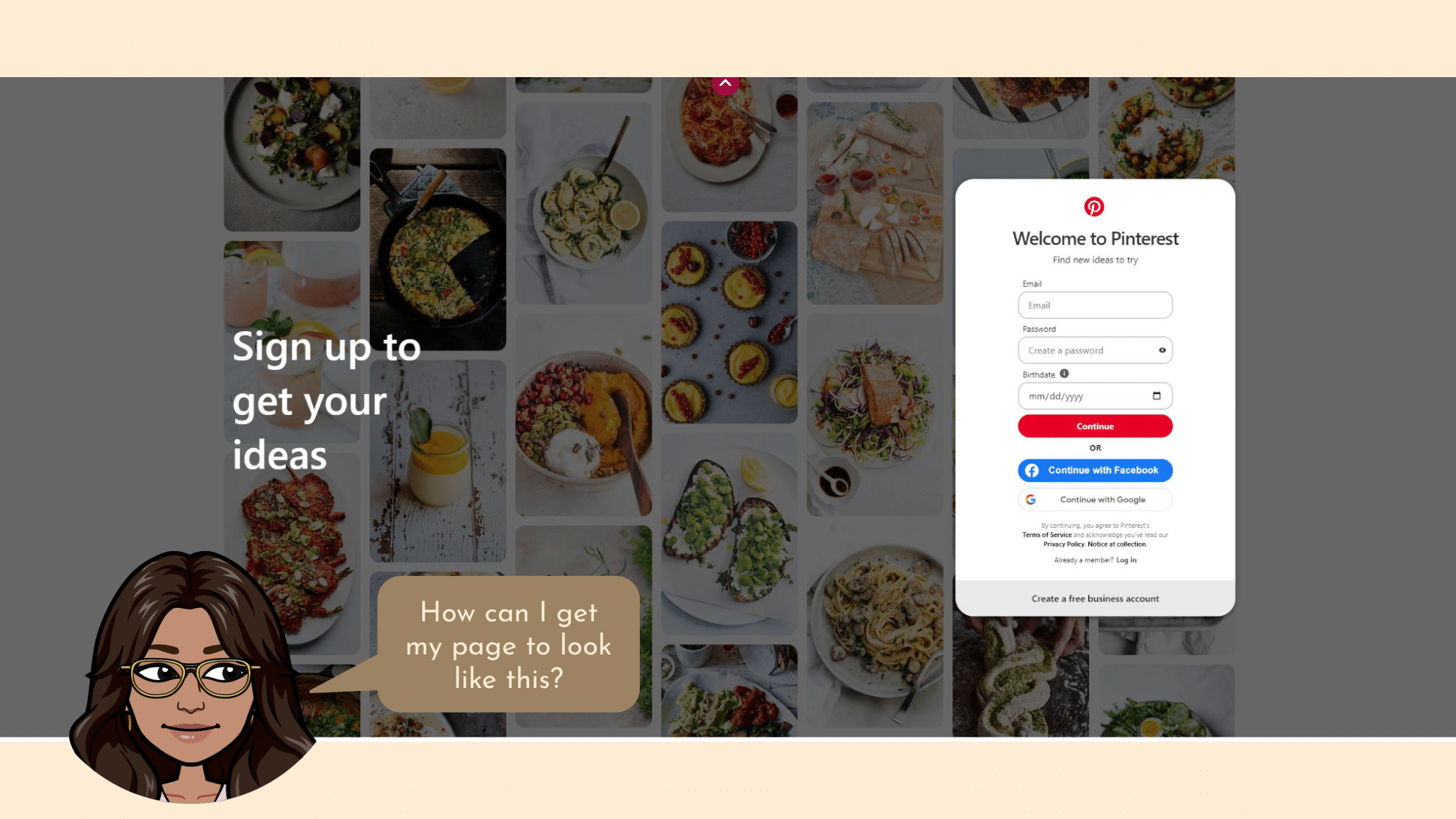Click the Pinterest logo icon
The image size is (1456, 819).
[x=1094, y=207]
